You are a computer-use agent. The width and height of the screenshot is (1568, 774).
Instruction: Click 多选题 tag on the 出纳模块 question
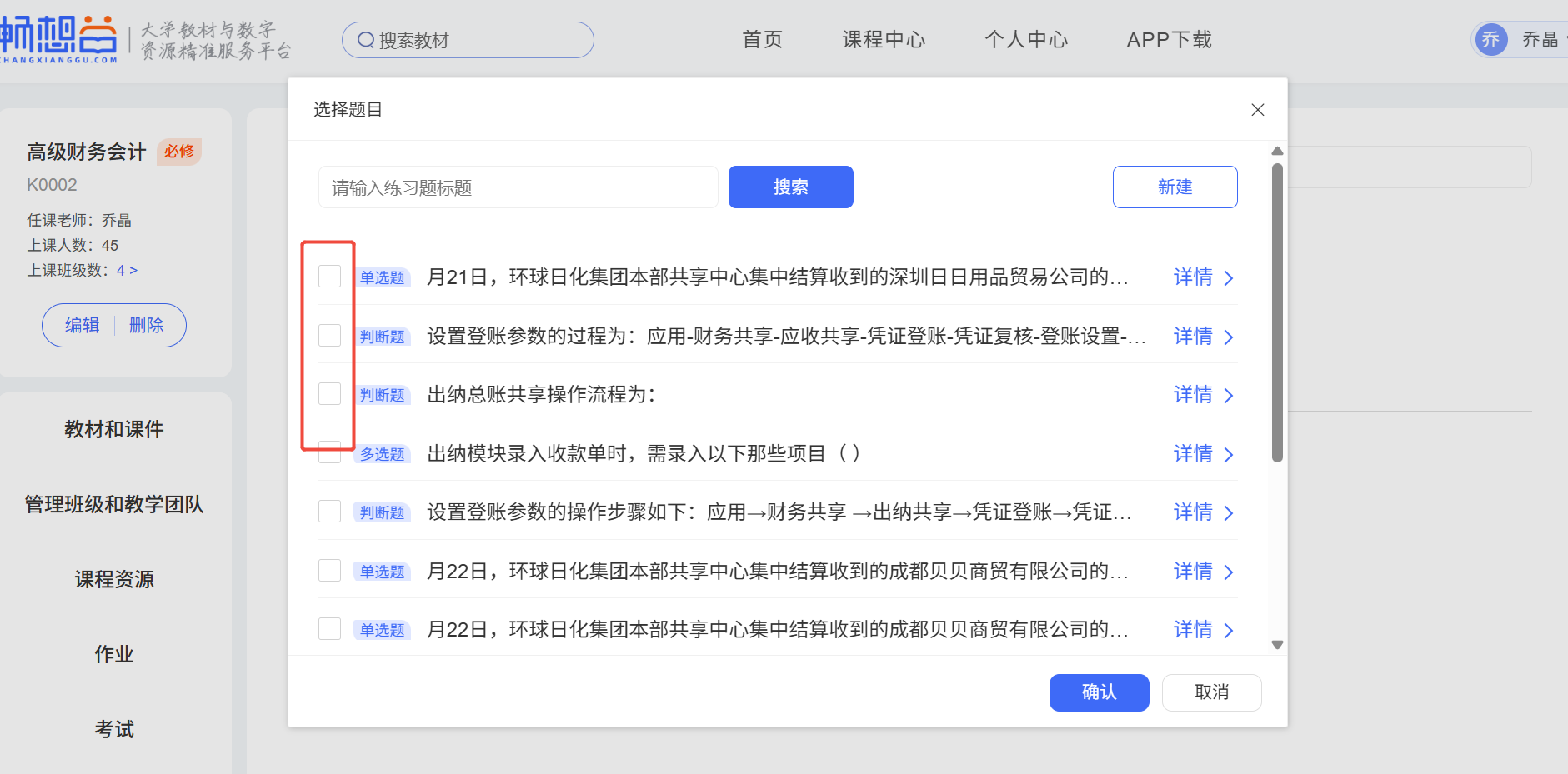pyautogui.click(x=382, y=454)
